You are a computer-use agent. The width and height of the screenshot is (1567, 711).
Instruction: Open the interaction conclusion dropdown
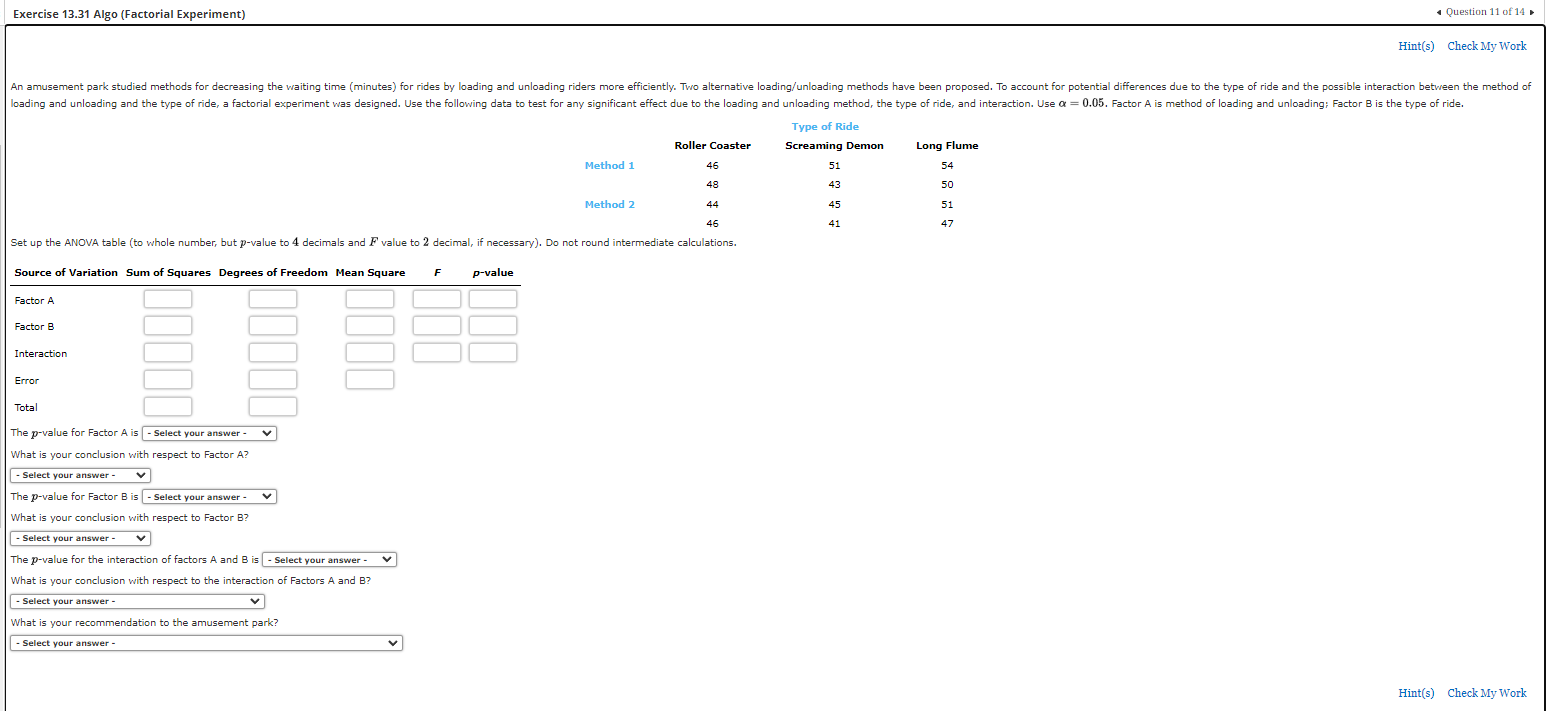click(x=137, y=601)
